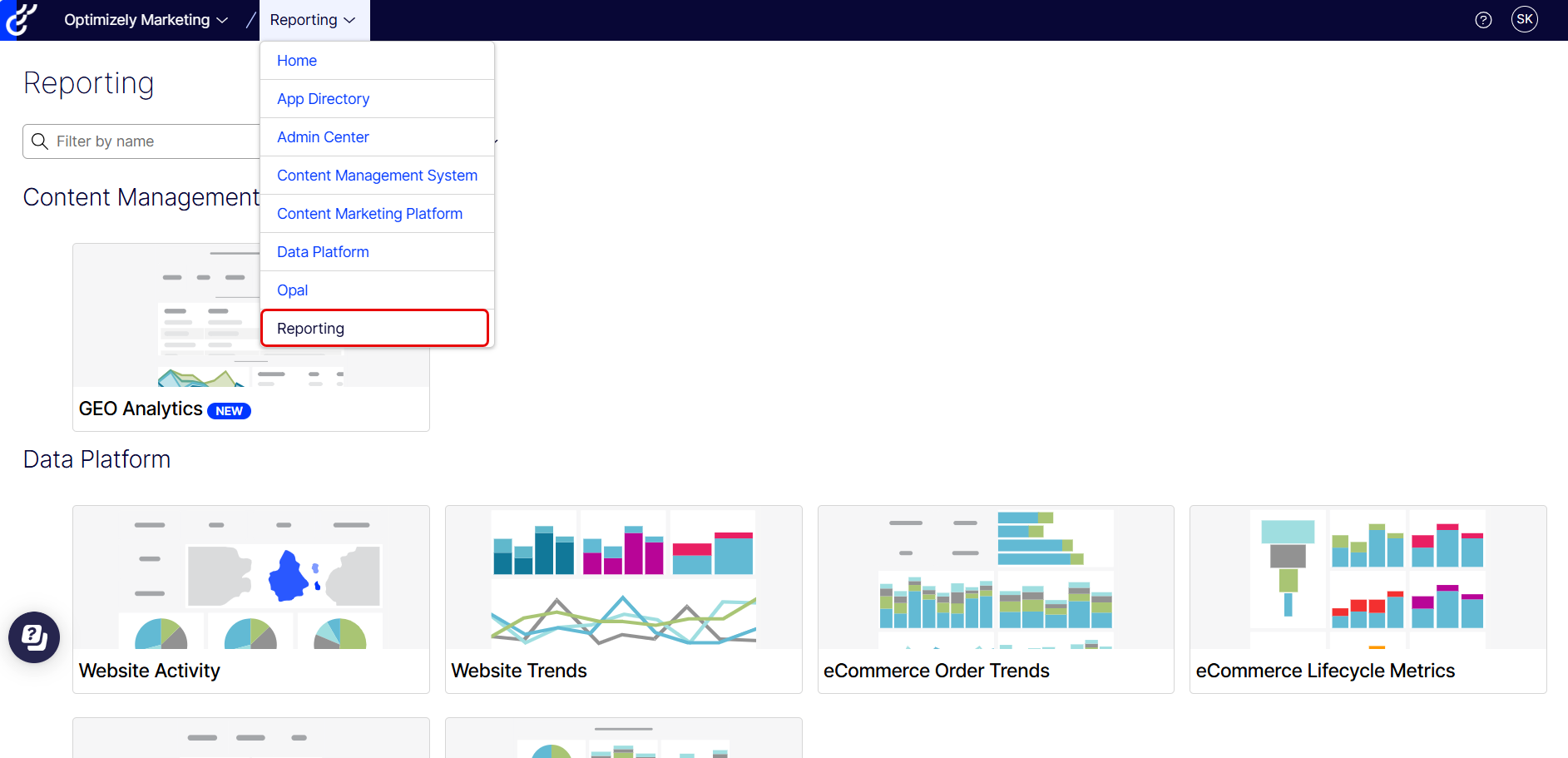Open the support chat widget icon
The width and height of the screenshot is (1568, 758).
34,637
